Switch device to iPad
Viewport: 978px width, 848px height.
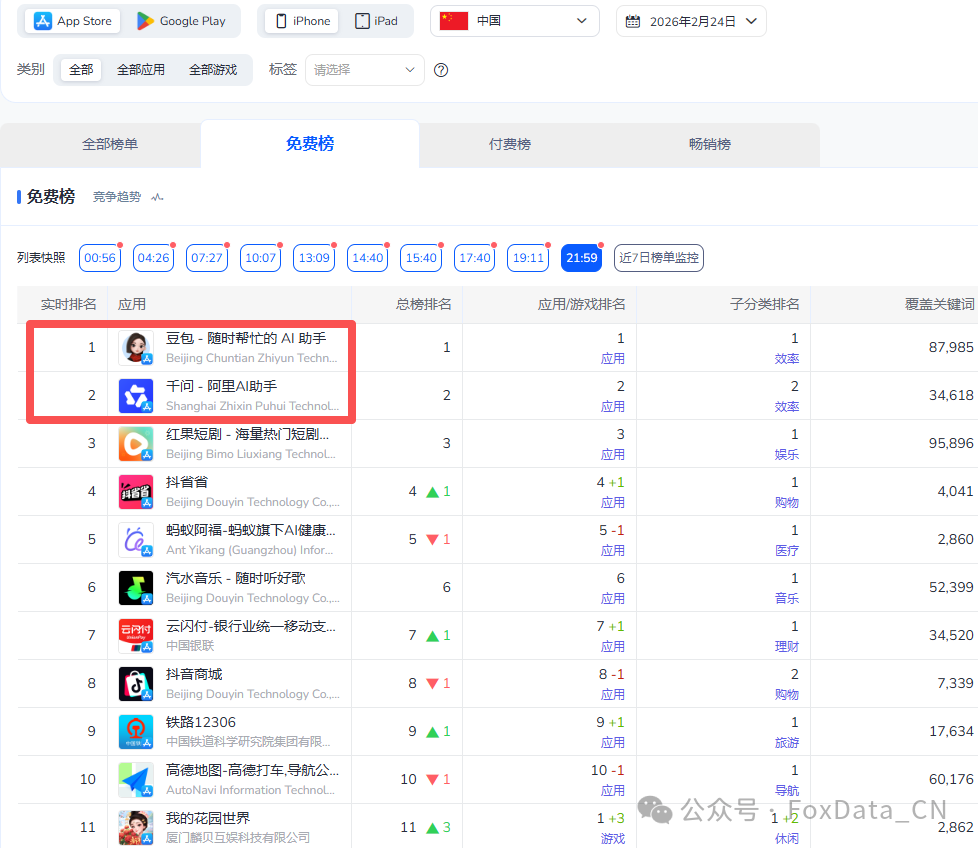point(376,21)
